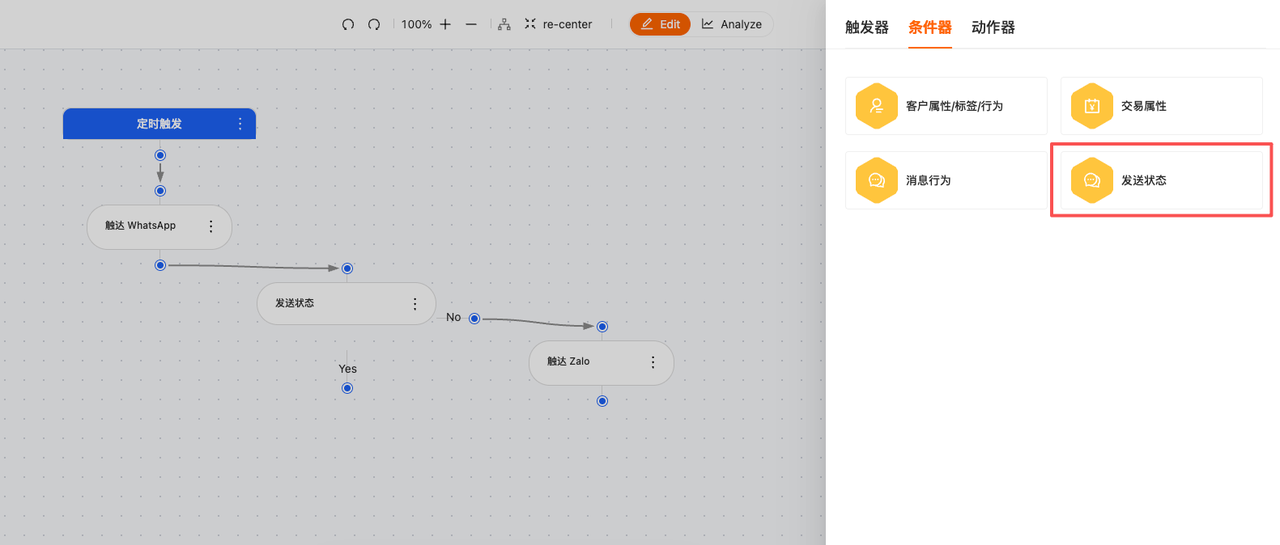Switch to the 动作器 tab

[993, 27]
